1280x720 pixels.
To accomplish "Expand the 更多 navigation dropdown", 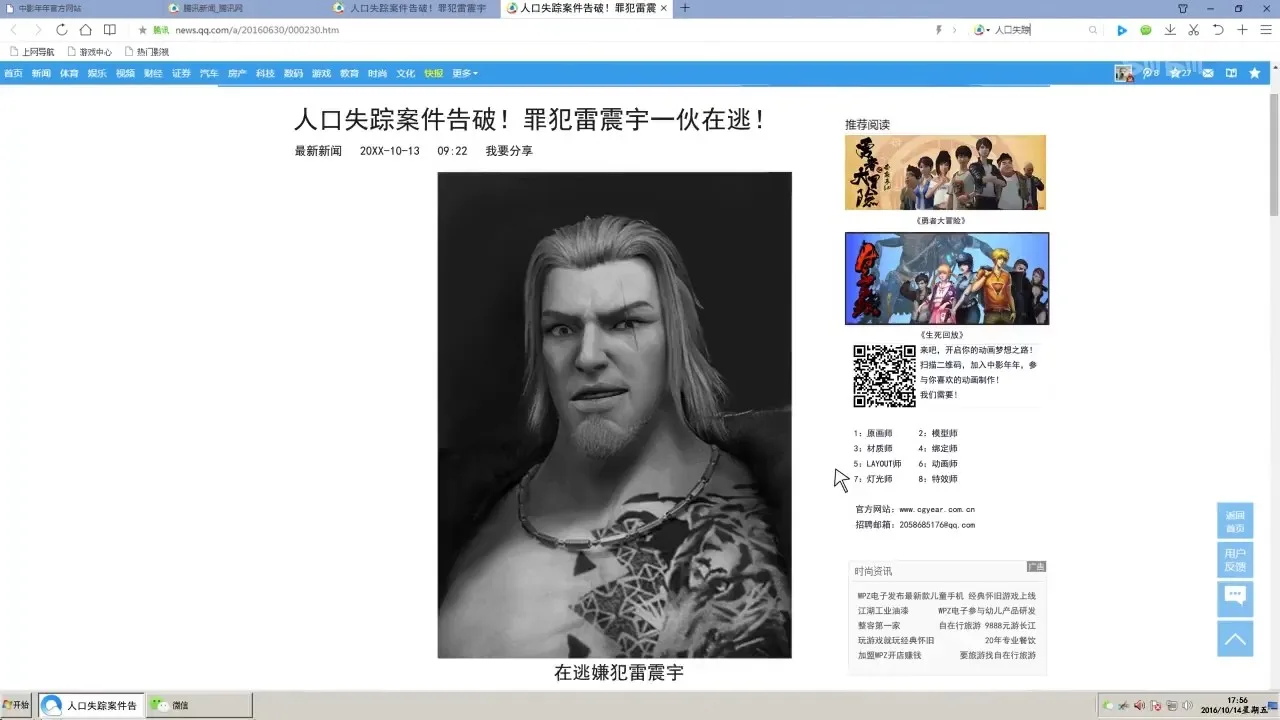I will point(465,73).
